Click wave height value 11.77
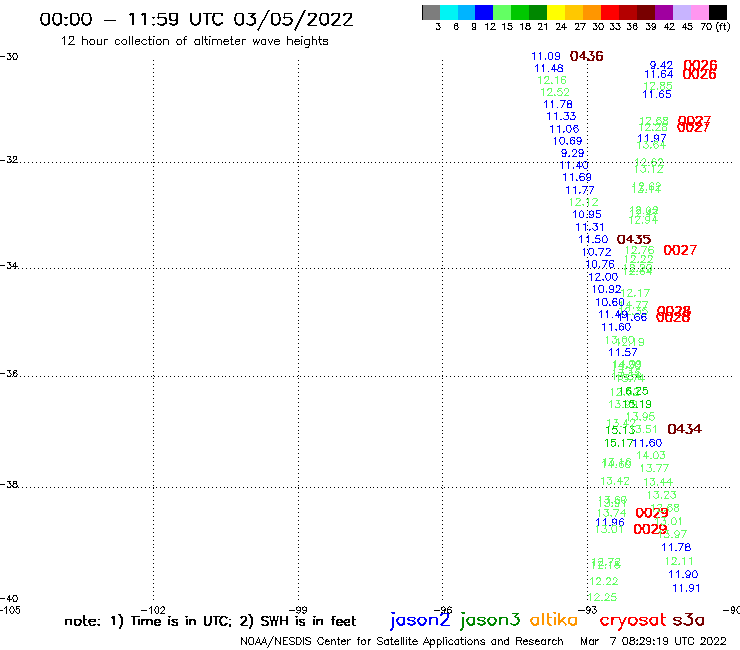Image resolution: width=740 pixels, height=650 pixels. 580,190
